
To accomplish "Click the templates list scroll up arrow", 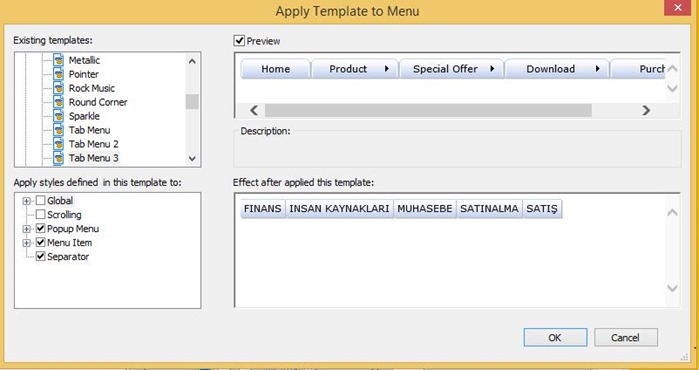I will pos(192,61).
